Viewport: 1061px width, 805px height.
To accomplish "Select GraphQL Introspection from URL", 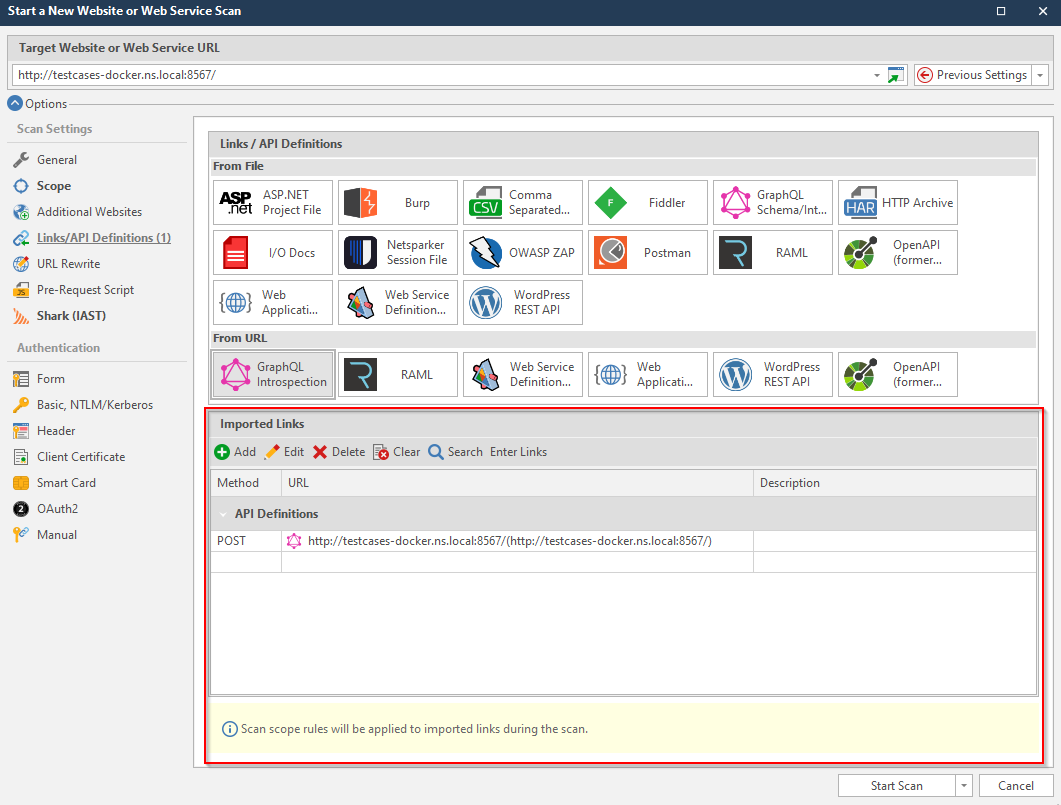I will coord(272,375).
